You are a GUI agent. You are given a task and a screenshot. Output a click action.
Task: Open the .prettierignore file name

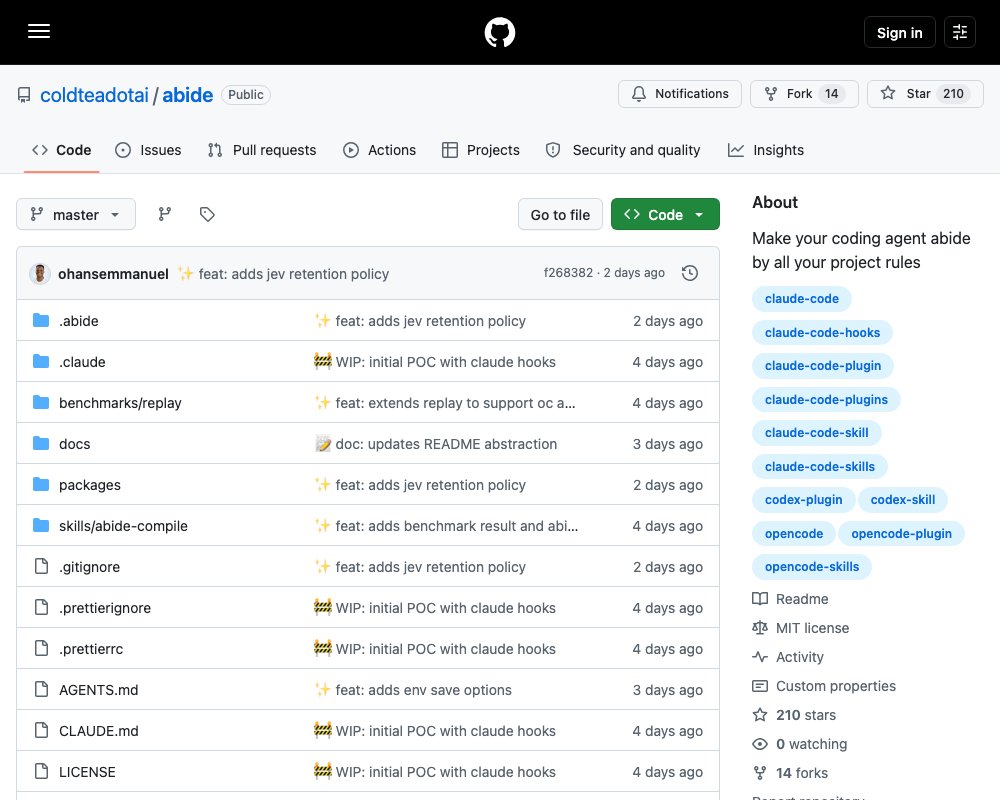105,608
